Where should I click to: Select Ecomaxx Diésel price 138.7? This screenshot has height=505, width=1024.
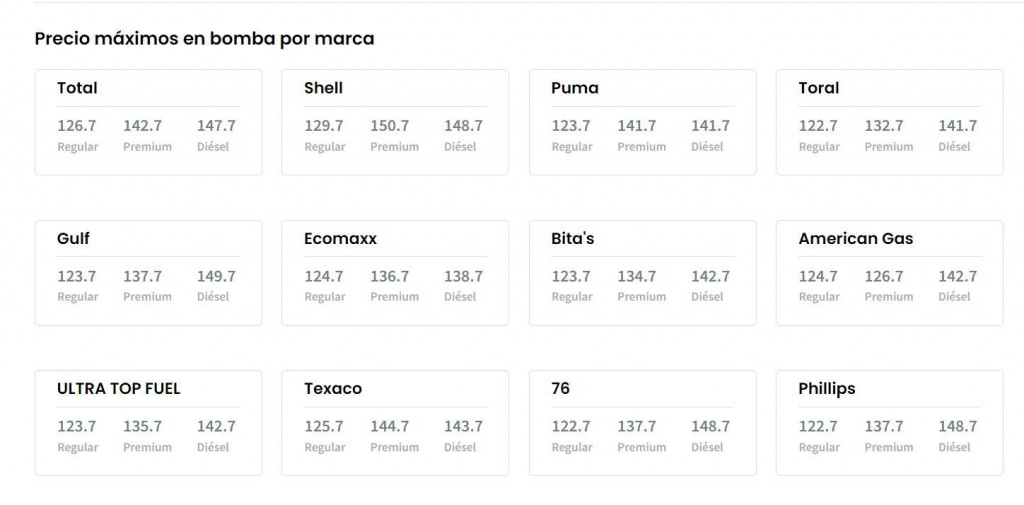tap(463, 276)
